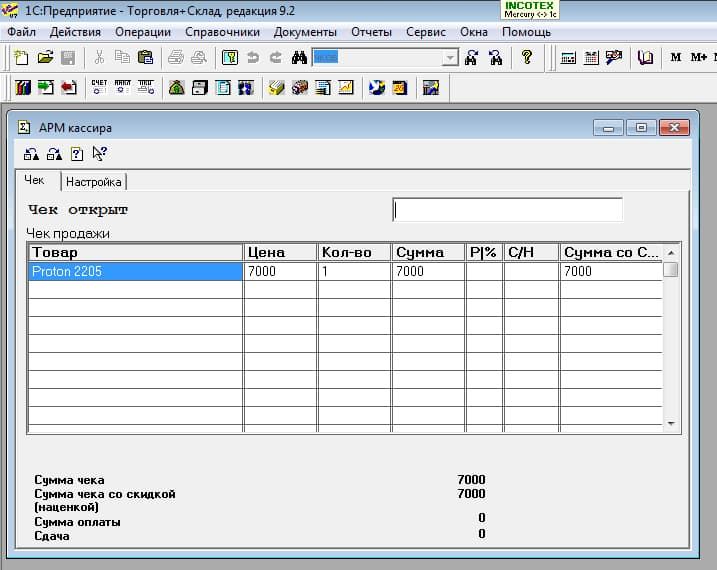Viewport: 717px width, 570px height.
Task: Open the Документы menu
Action: point(305,32)
